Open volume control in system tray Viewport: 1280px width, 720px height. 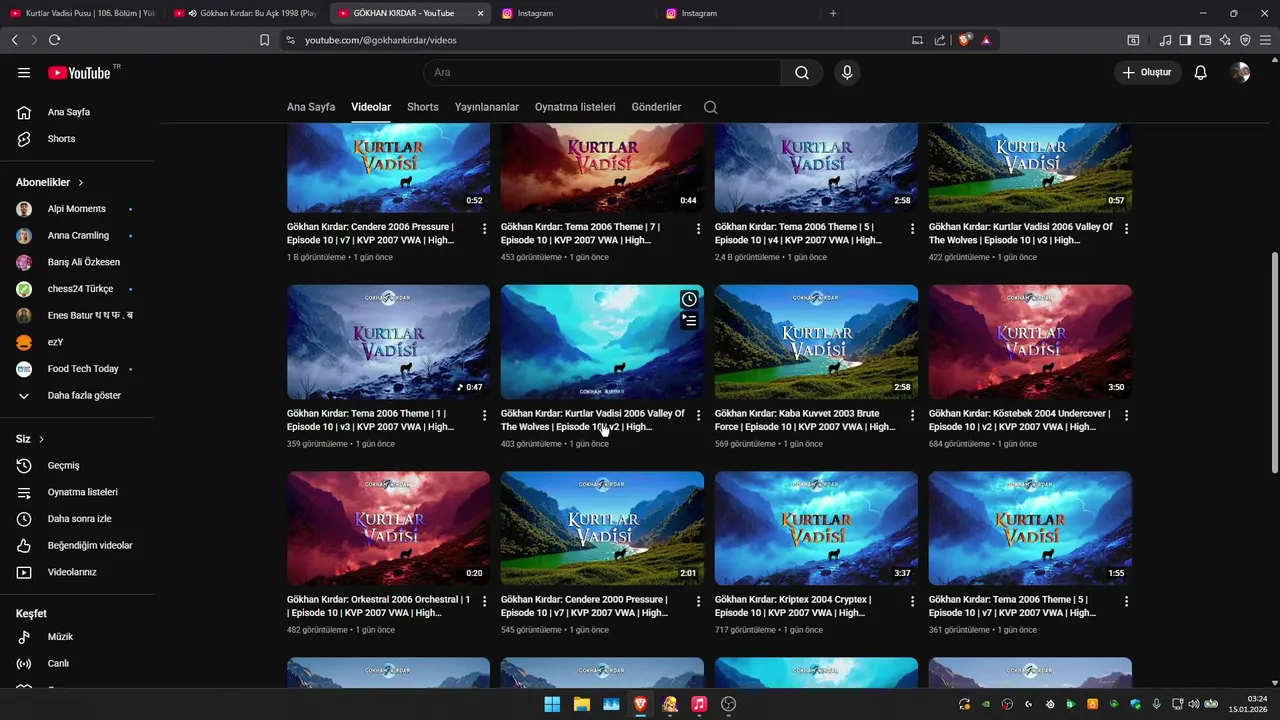(1194, 704)
